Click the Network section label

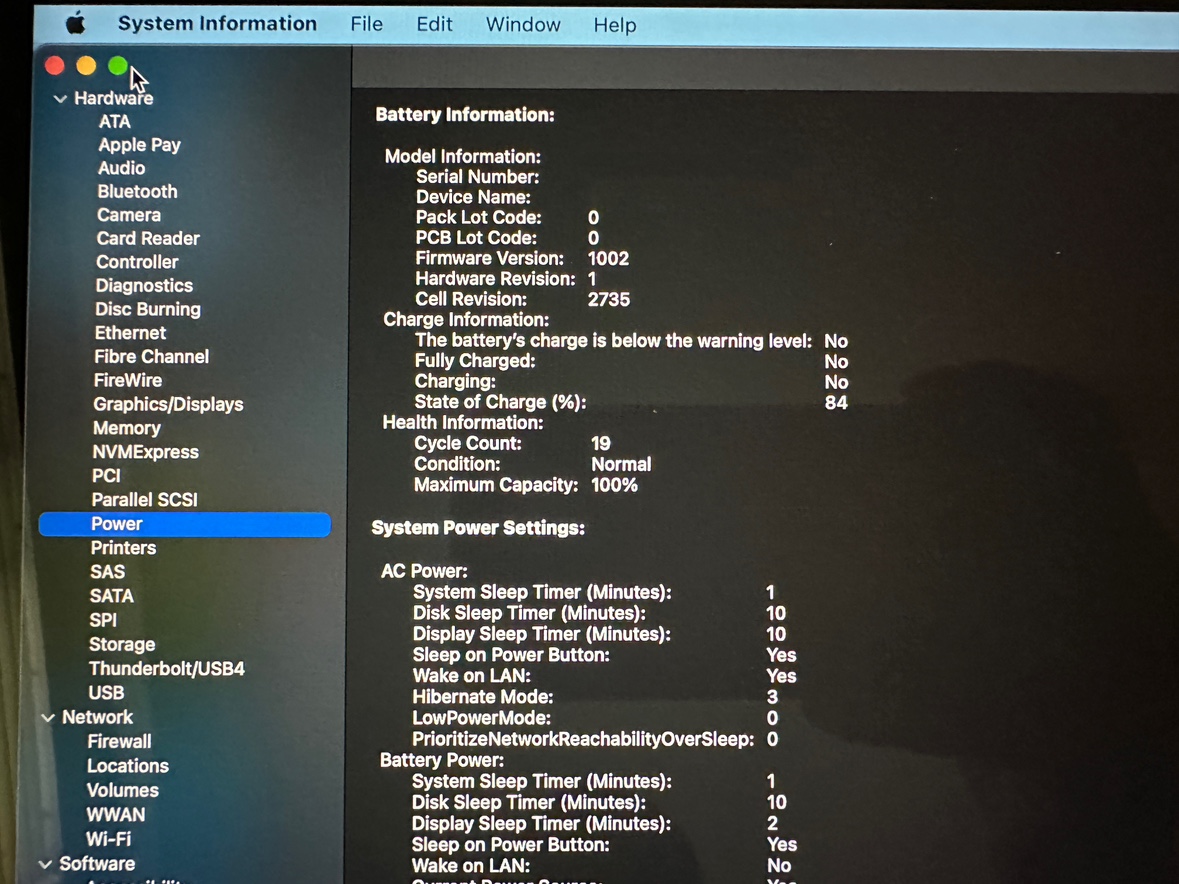coord(97,717)
